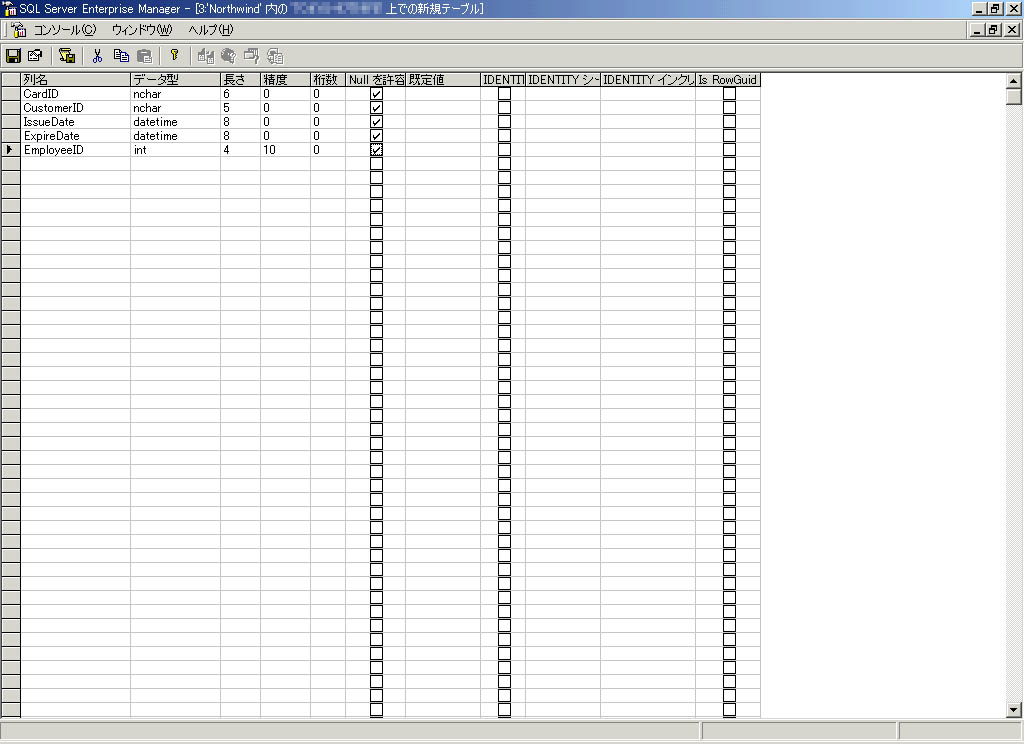1024x744 pixels.
Task: Select the row header with the arrow for EmployeeID
Action: 10,150
